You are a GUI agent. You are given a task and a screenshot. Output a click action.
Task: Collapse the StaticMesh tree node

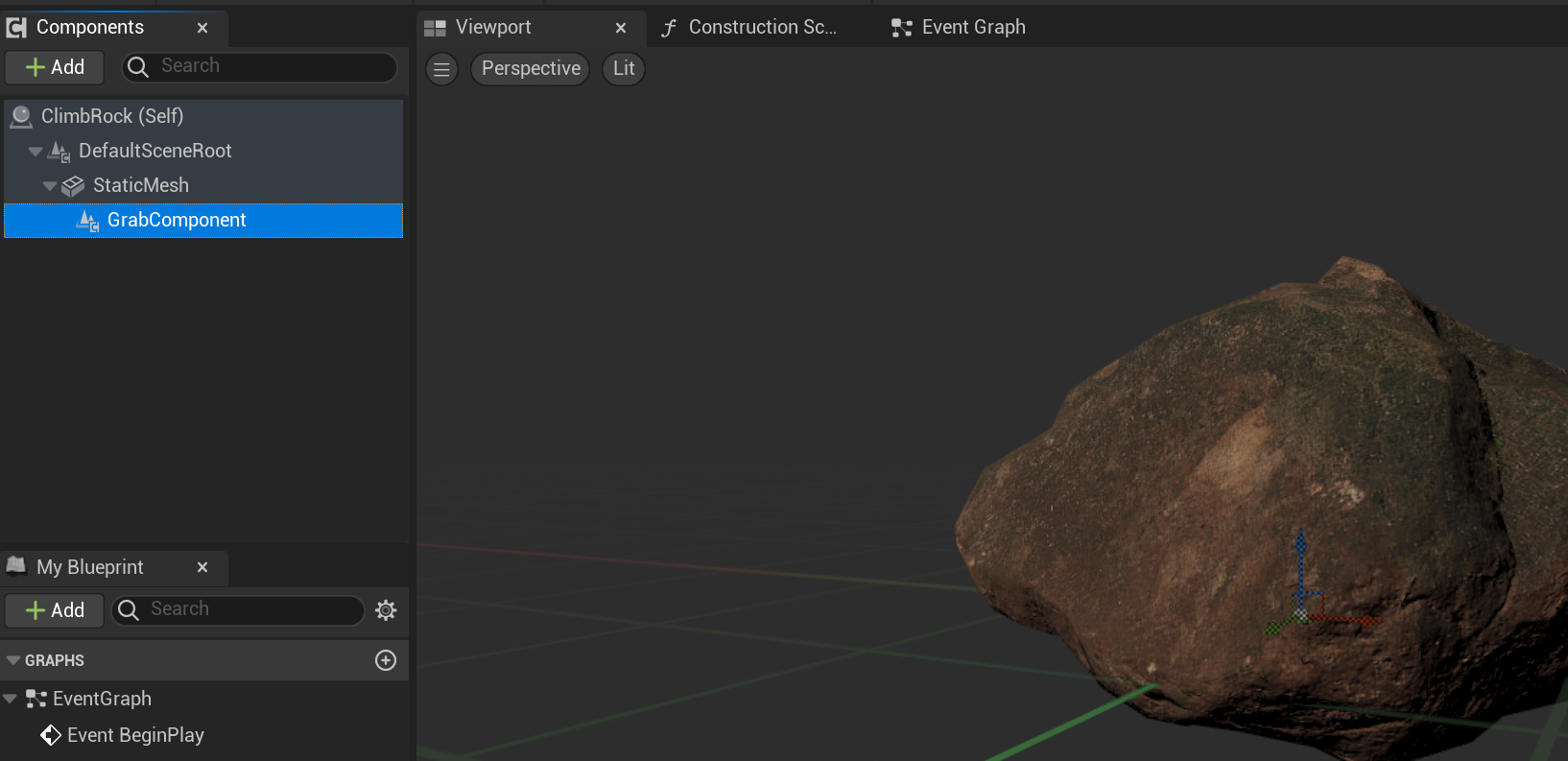coord(50,186)
